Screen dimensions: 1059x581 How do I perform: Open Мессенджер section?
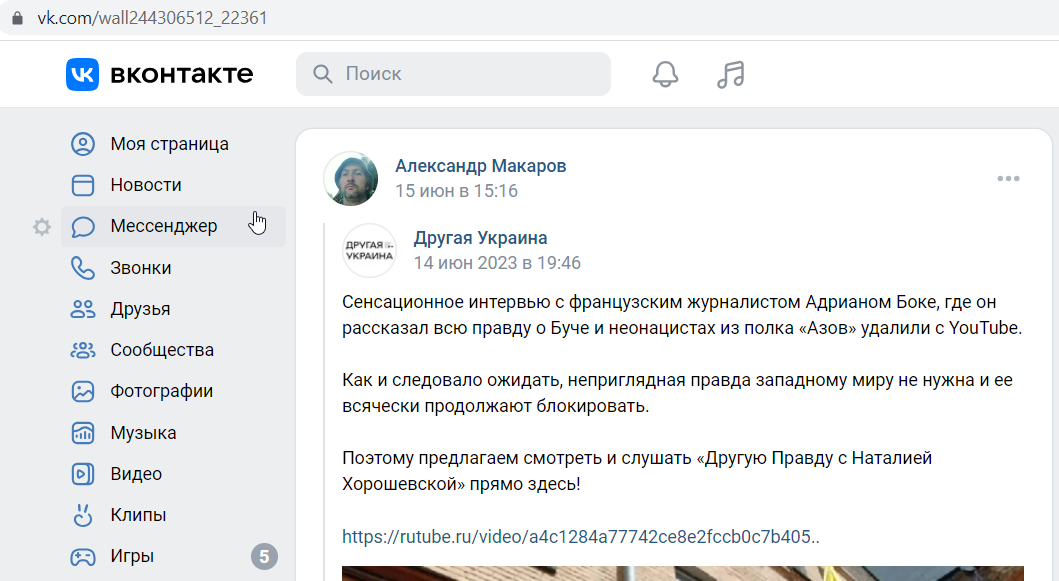[173, 226]
